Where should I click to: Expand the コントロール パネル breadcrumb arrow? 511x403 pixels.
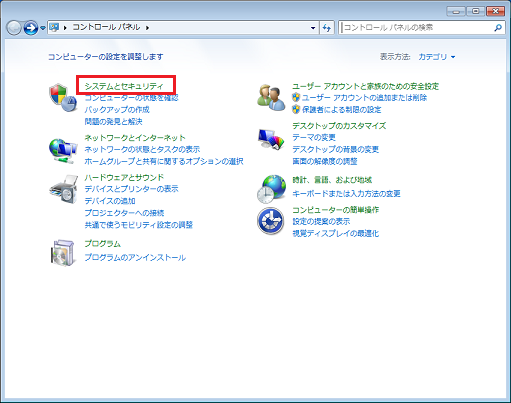pyautogui.click(x=147, y=28)
